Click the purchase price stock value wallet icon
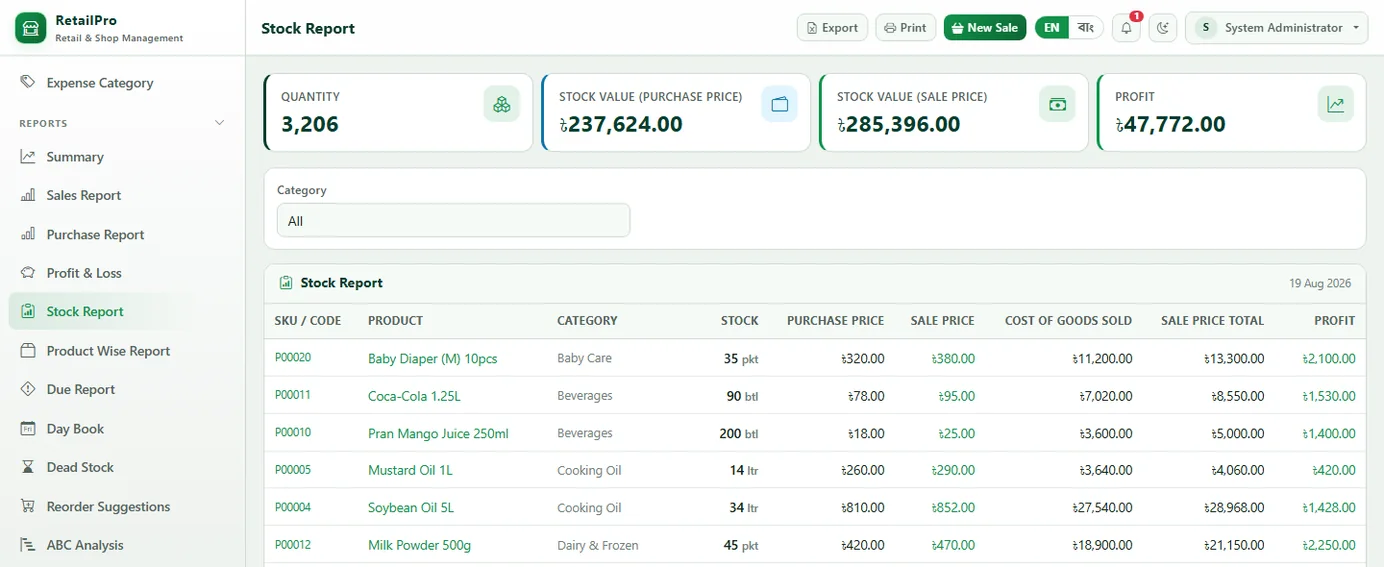The image size is (1384, 567). [x=780, y=104]
